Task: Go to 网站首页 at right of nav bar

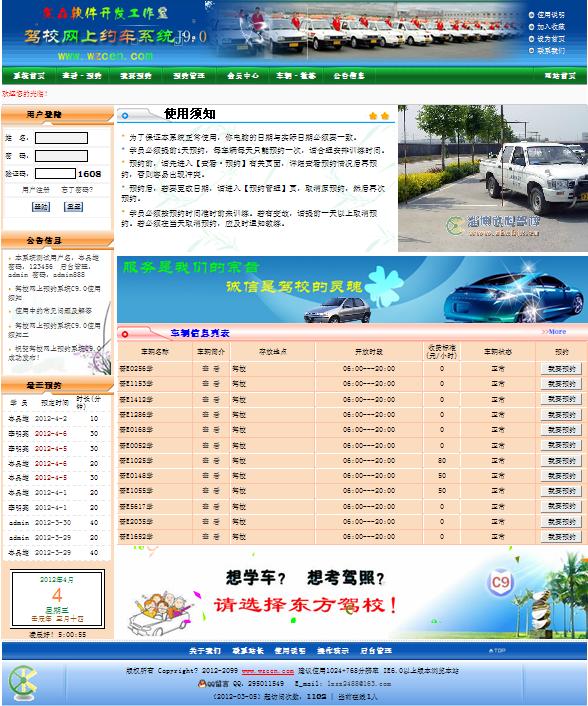Action: (560, 76)
